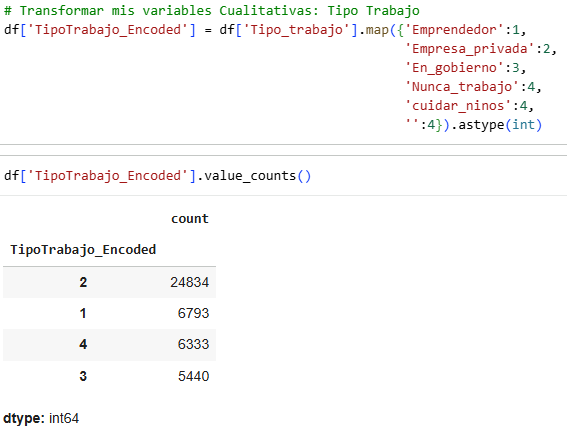Click the count value 6333
The height and width of the screenshot is (430, 567).
[x=193, y=344]
